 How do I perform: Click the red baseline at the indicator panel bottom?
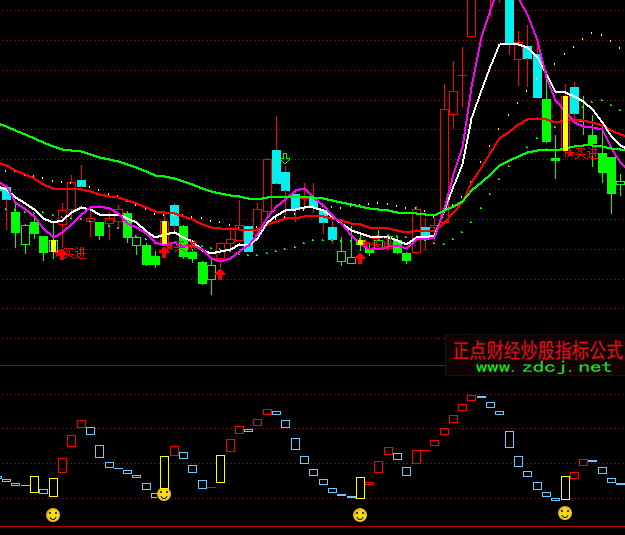[x=312, y=526]
